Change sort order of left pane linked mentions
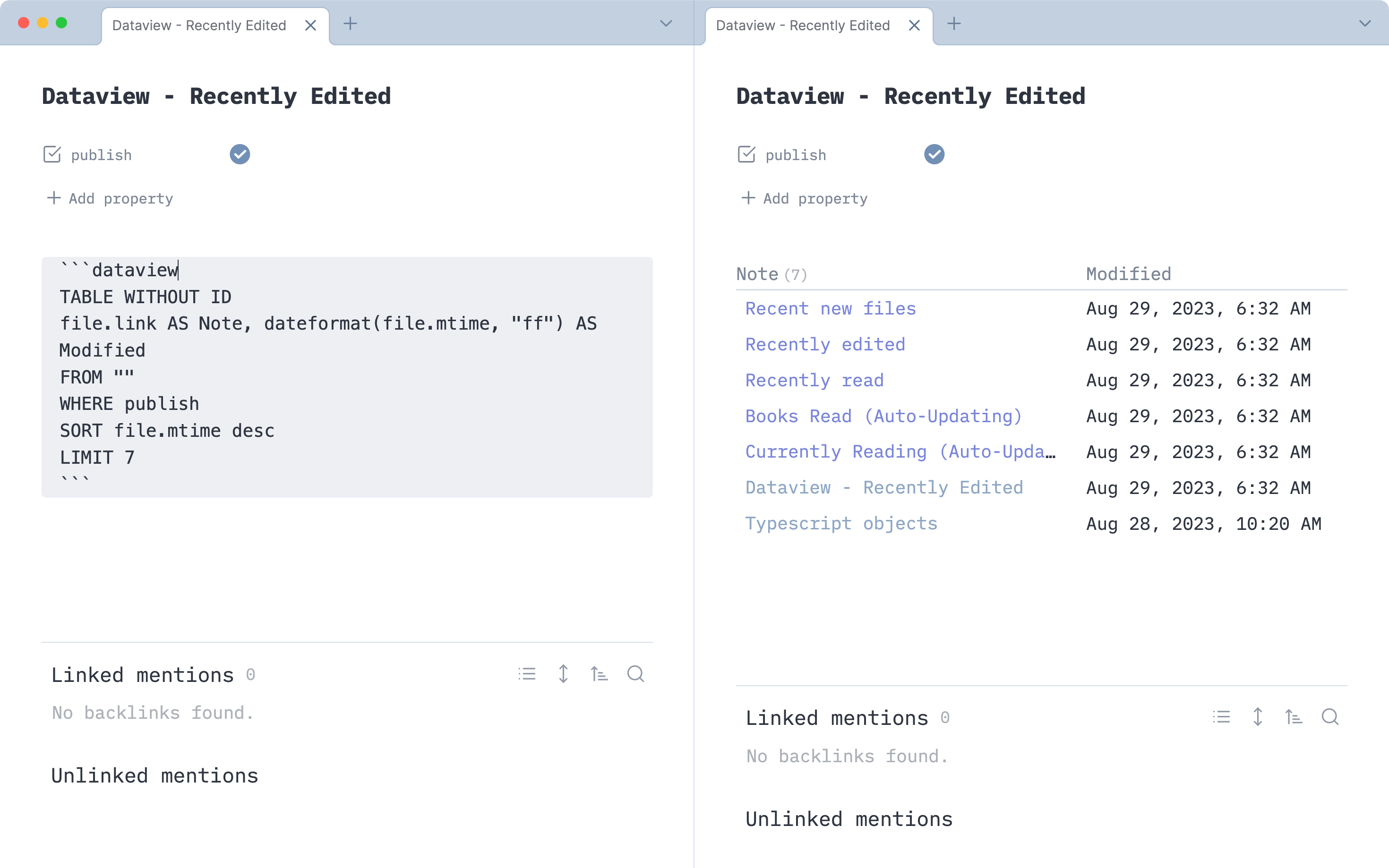The width and height of the screenshot is (1389, 868). click(599, 673)
